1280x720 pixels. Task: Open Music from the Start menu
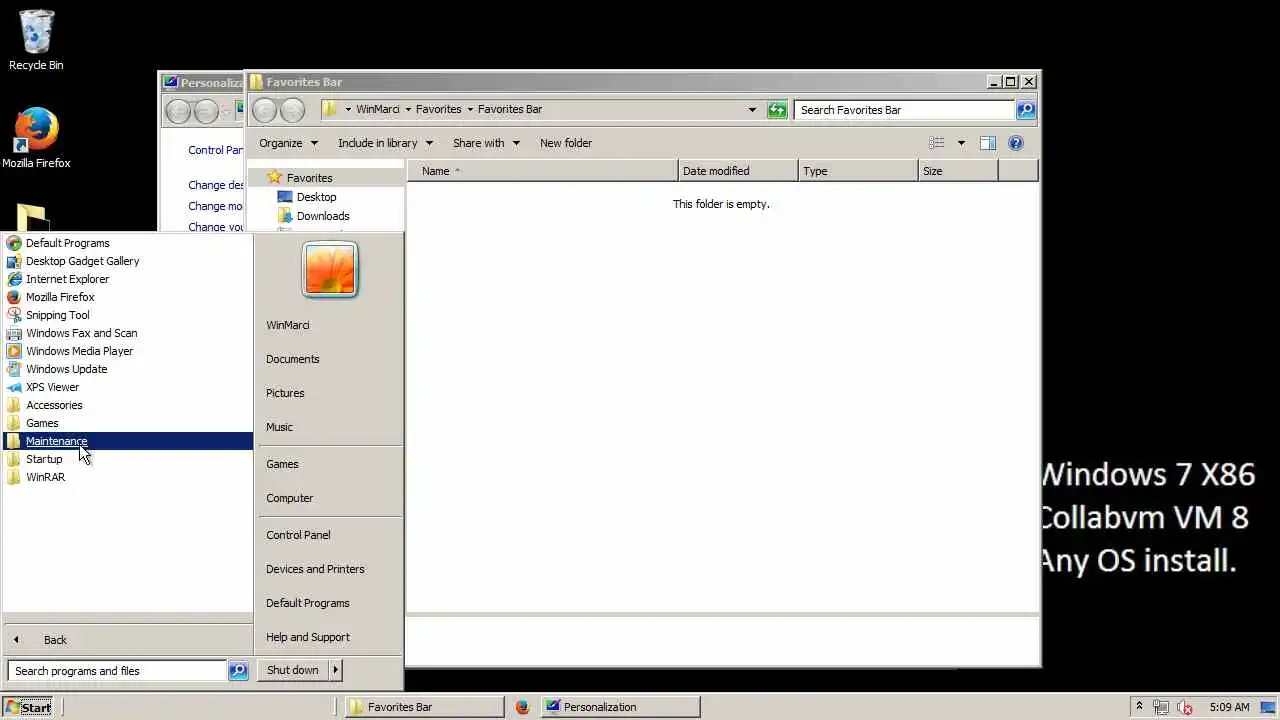(x=279, y=427)
